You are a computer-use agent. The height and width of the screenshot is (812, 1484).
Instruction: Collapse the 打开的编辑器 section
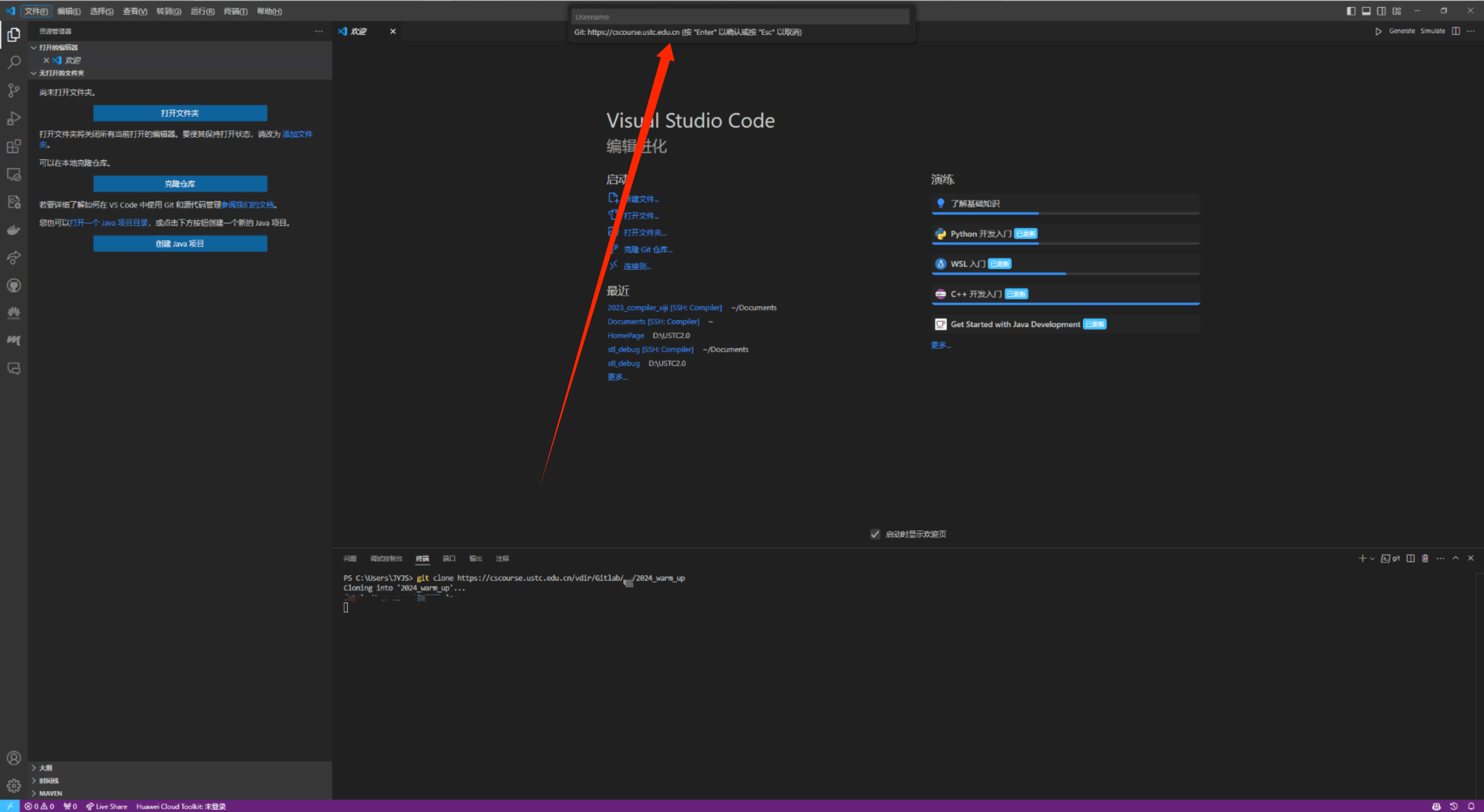coord(180,48)
